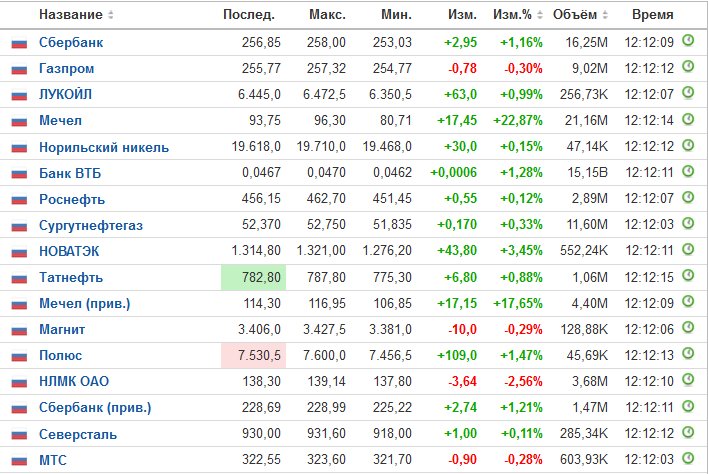
Task: Click the Russian flag next to Газпром
Action: [19, 70]
